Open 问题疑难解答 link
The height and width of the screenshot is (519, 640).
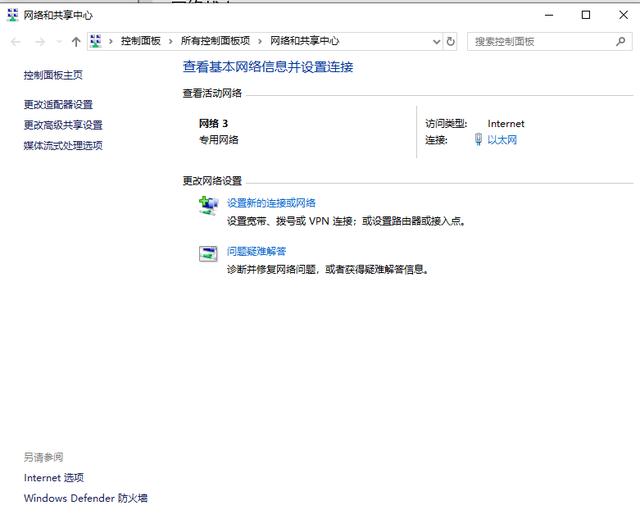click(x=256, y=251)
